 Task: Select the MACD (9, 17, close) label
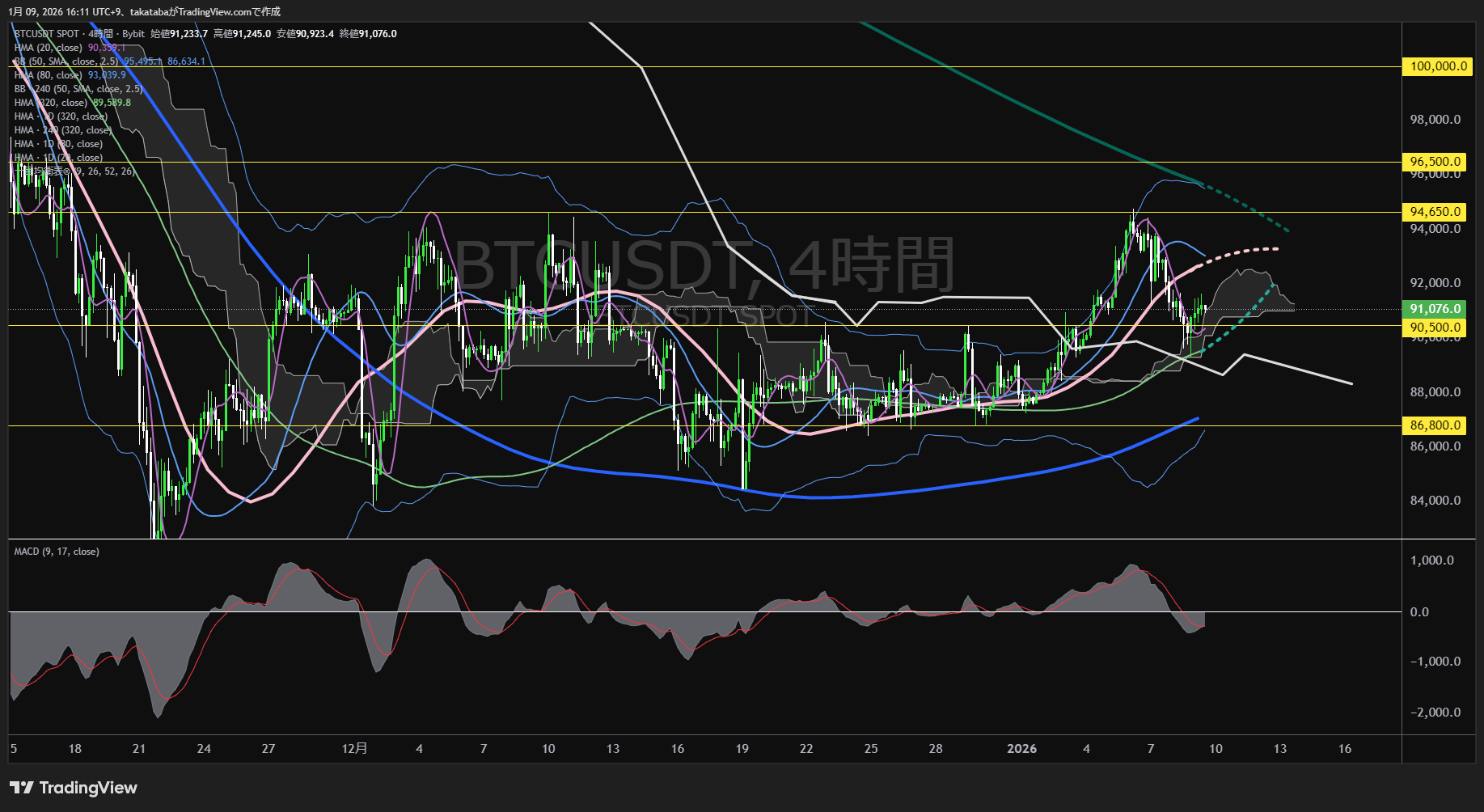click(57, 552)
